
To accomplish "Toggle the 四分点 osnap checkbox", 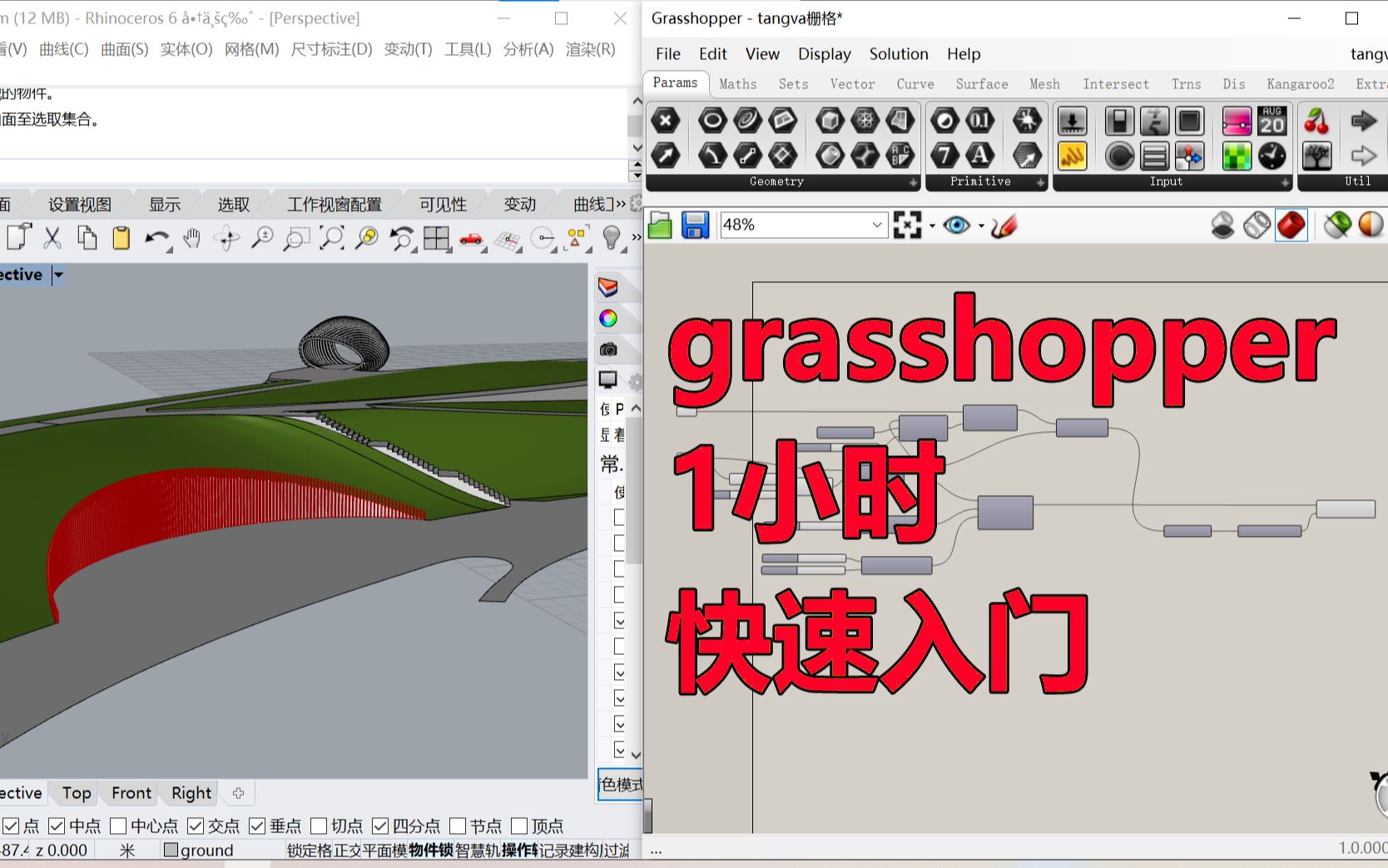I will pos(380,826).
